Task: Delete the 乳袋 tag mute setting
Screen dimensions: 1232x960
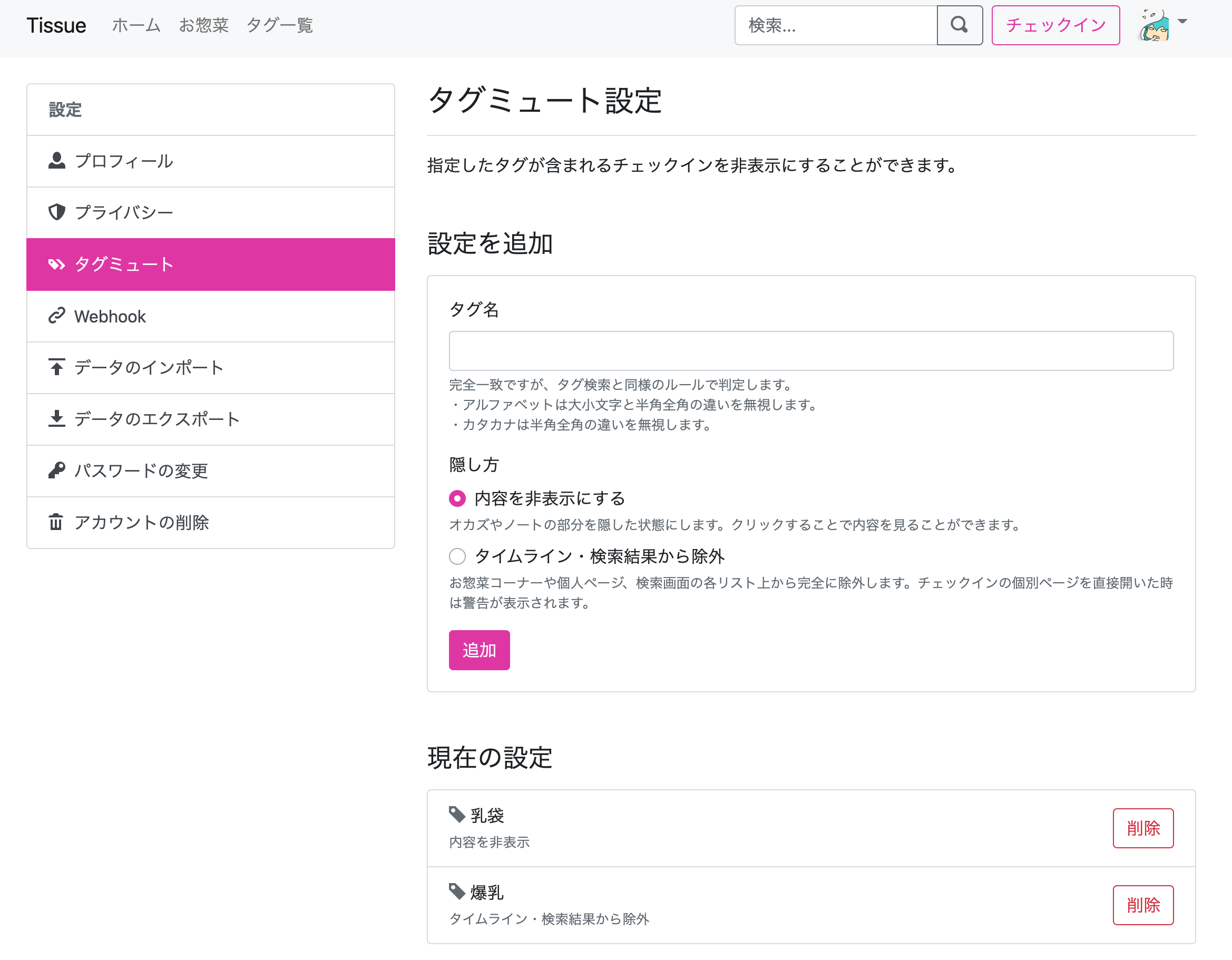Action: pos(1142,828)
